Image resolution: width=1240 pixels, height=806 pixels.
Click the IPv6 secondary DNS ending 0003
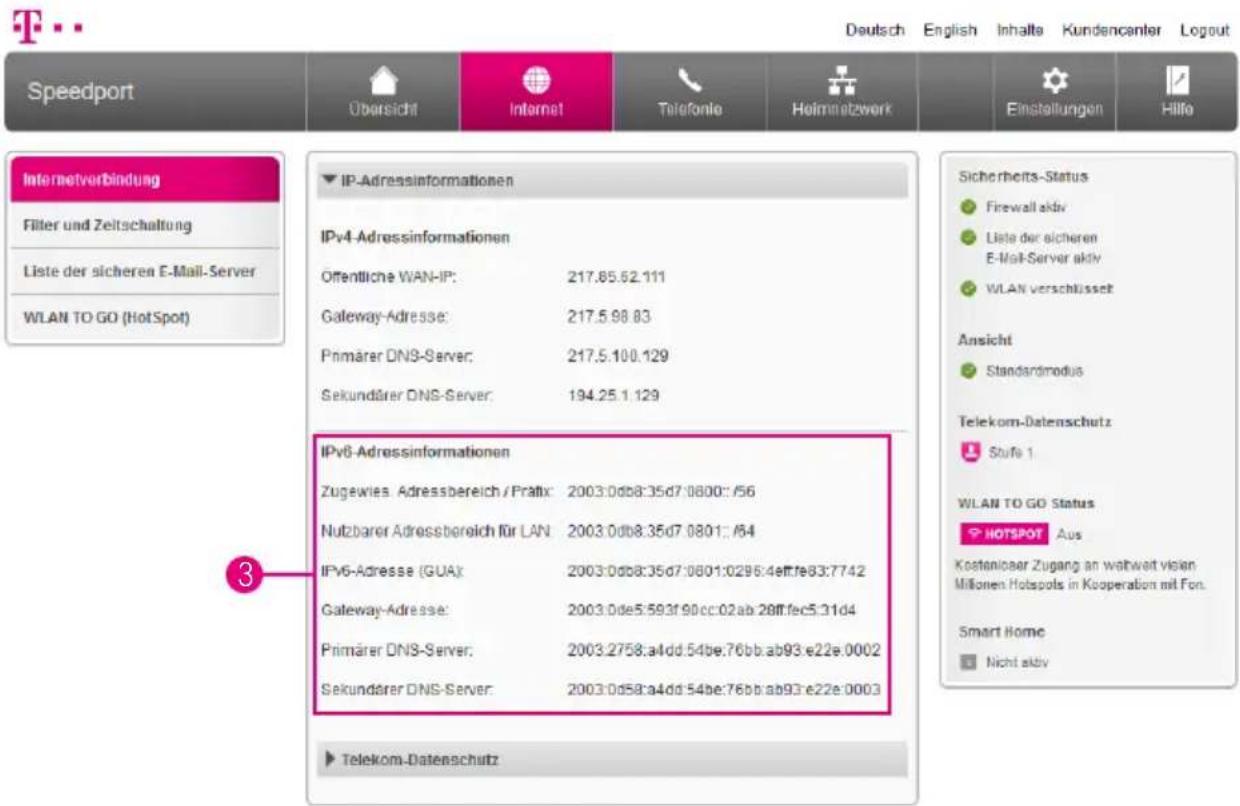pos(723,690)
